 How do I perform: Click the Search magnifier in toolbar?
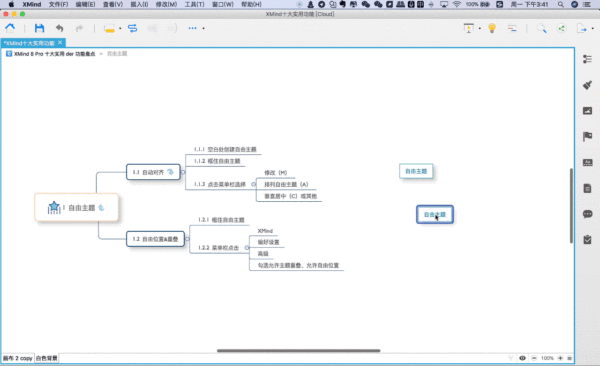coord(541,28)
